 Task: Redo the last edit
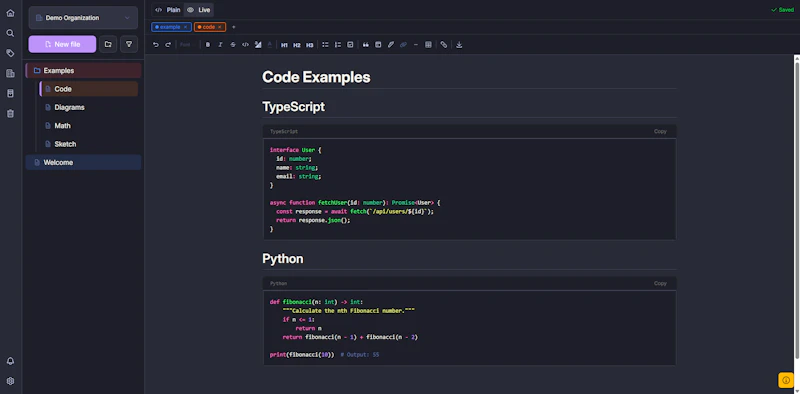click(x=168, y=45)
